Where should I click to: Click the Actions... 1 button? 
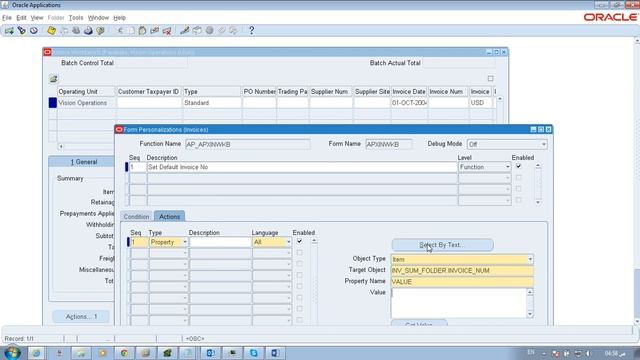[81, 316]
